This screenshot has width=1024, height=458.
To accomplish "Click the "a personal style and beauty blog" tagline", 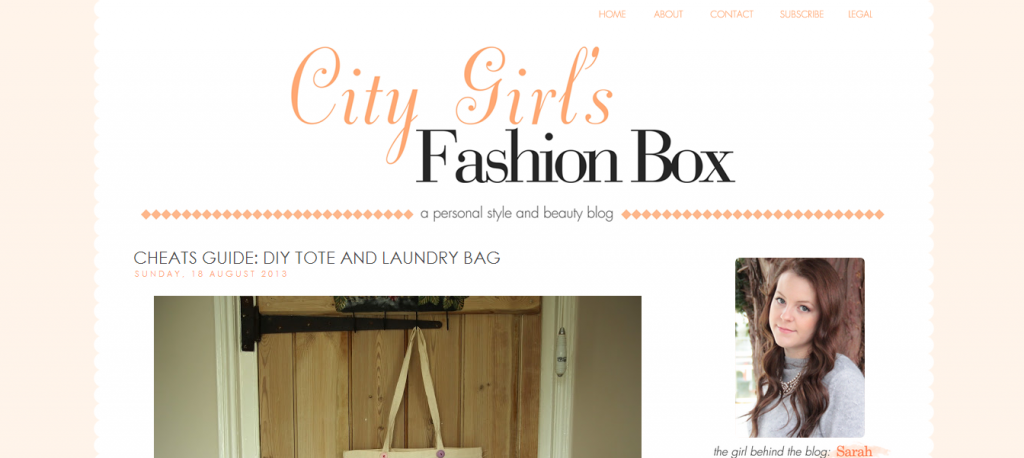I will 517,214.
